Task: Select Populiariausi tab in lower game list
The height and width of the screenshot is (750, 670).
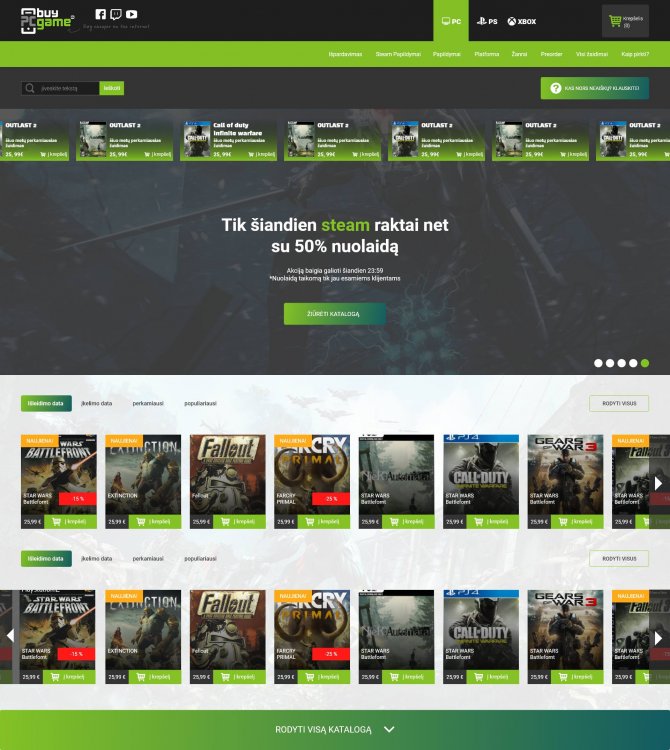Action: tap(200, 558)
